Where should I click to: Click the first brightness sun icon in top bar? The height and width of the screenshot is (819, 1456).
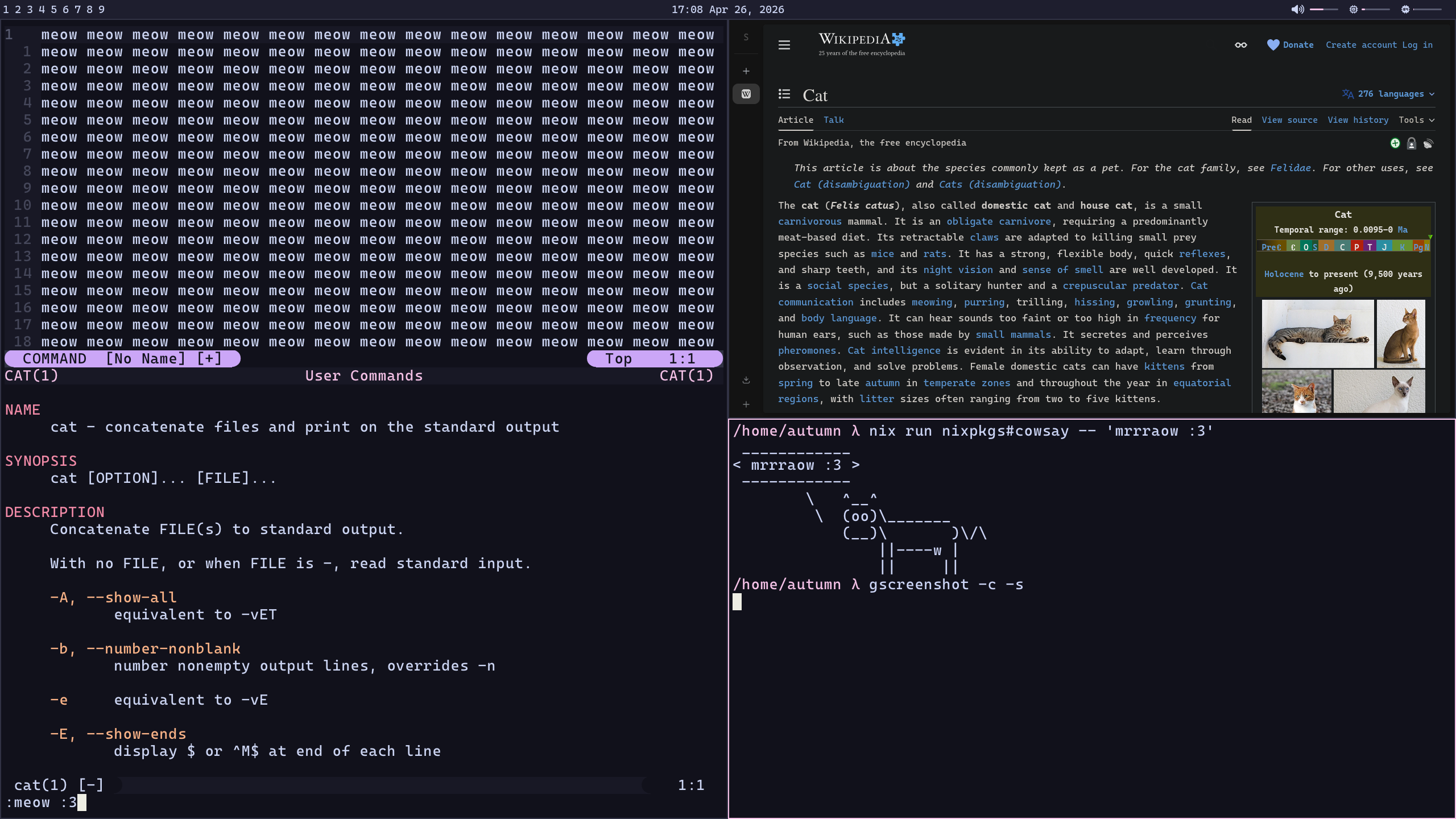pyautogui.click(x=1354, y=10)
